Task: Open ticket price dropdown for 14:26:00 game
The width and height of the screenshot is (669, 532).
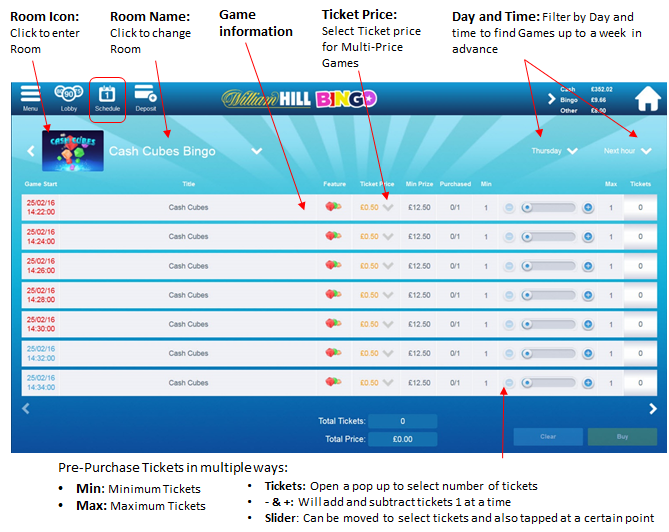Action: click(388, 266)
